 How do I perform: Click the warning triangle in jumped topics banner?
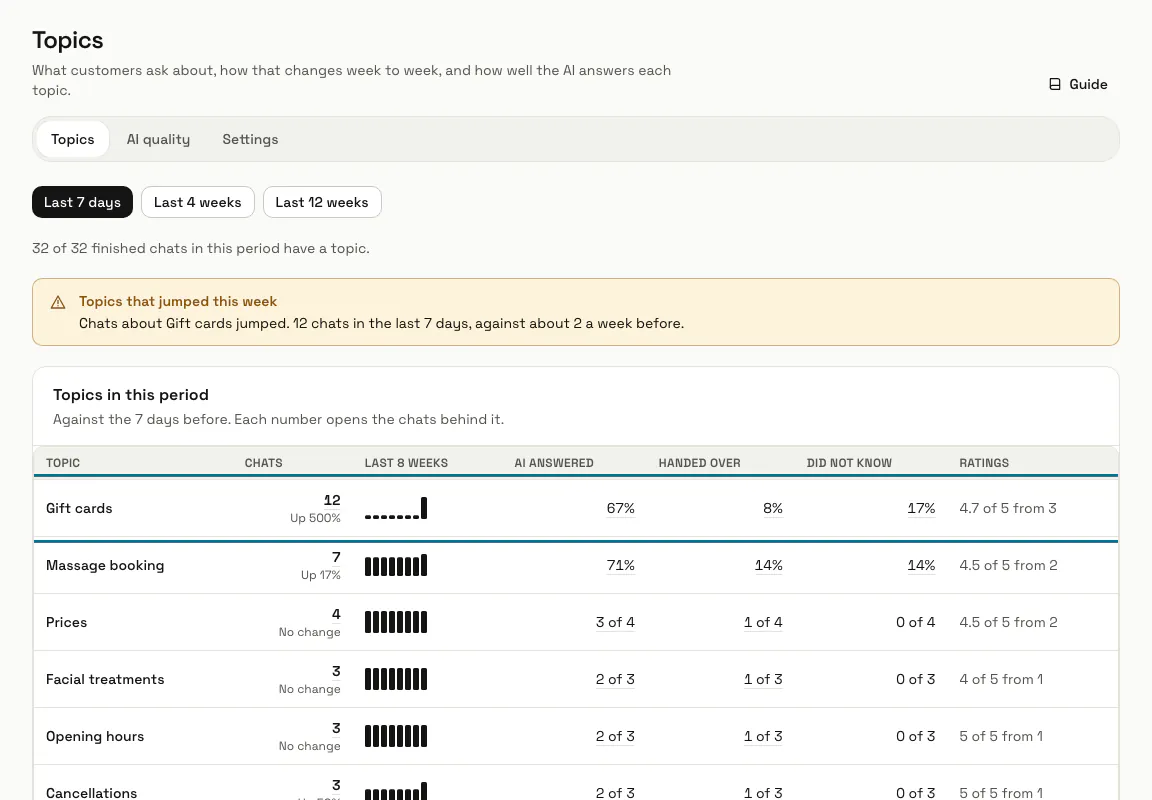pyautogui.click(x=58, y=303)
